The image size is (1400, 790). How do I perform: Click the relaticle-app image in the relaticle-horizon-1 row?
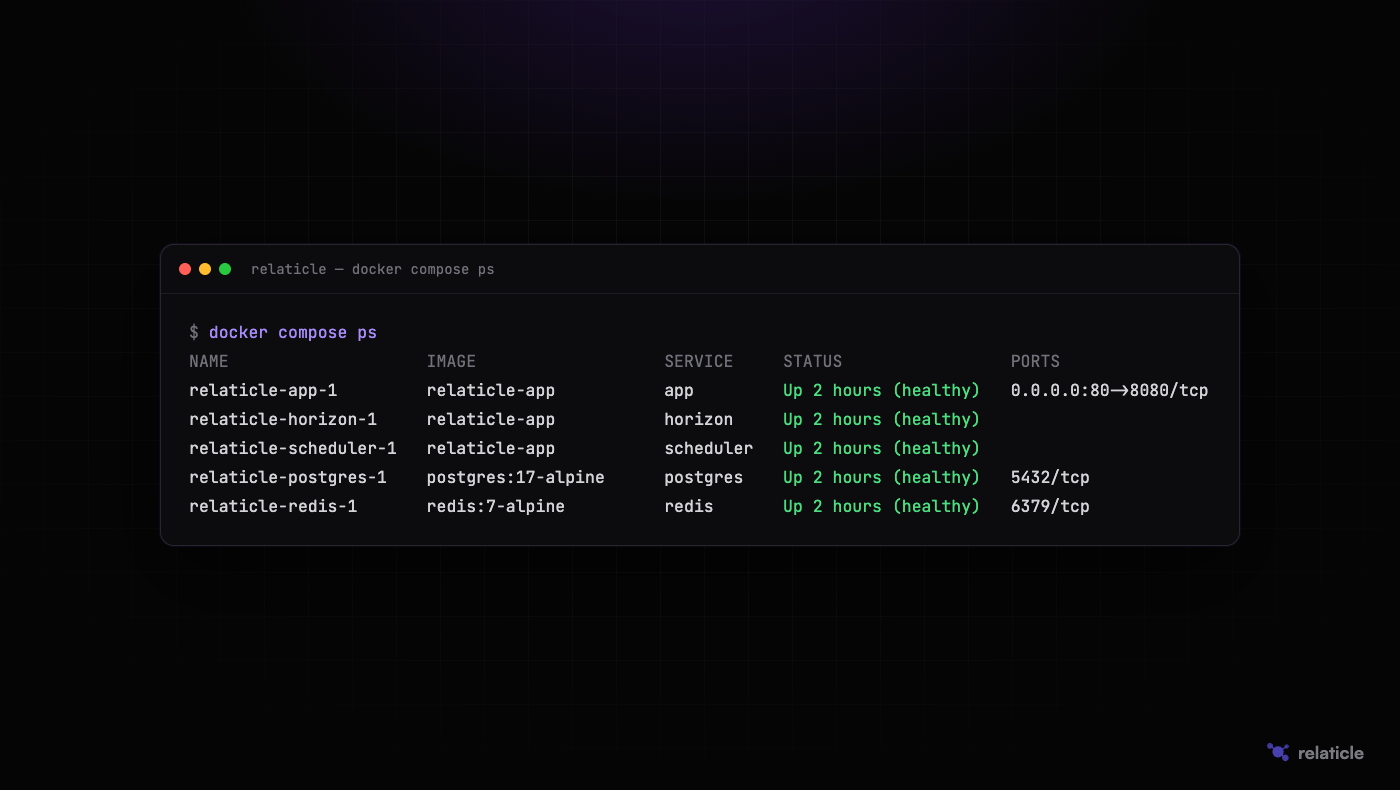pos(491,419)
